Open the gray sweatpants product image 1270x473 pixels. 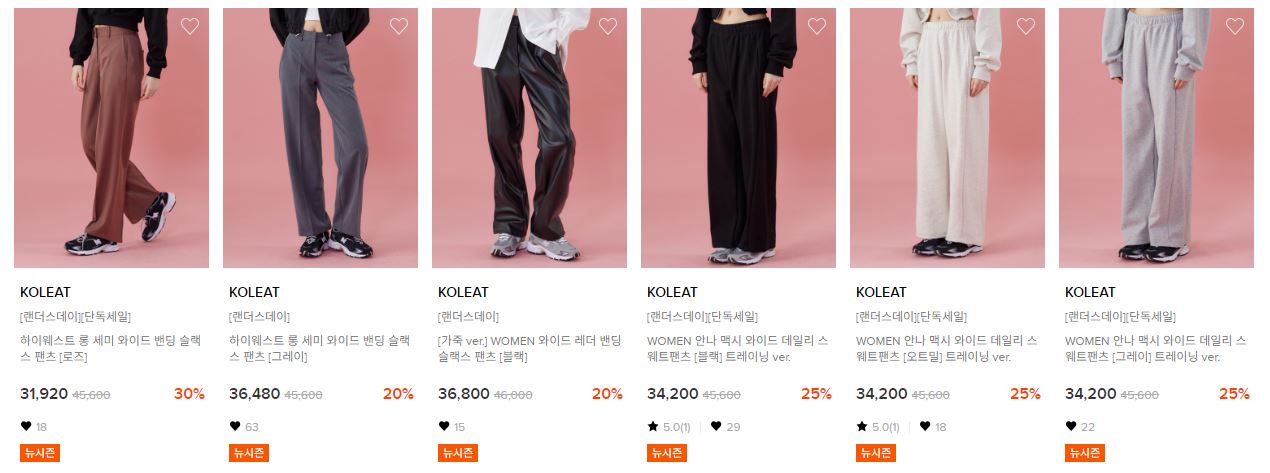pos(1156,138)
